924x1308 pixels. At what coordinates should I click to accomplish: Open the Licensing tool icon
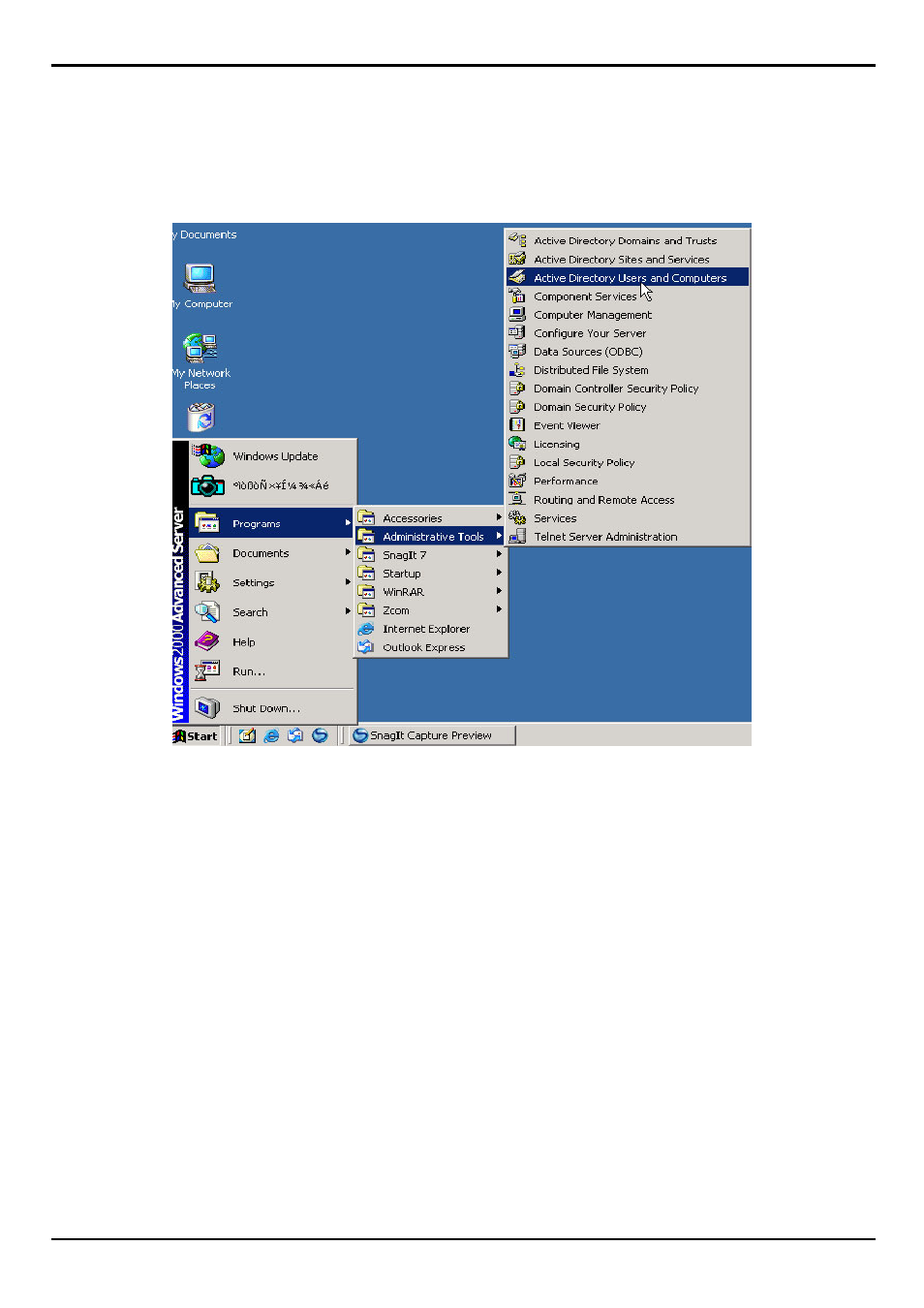click(x=517, y=444)
